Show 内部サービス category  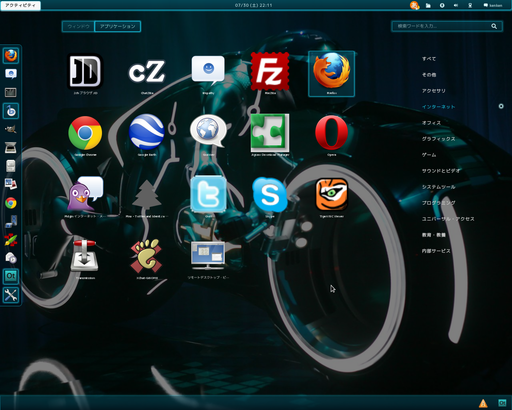click(436, 251)
